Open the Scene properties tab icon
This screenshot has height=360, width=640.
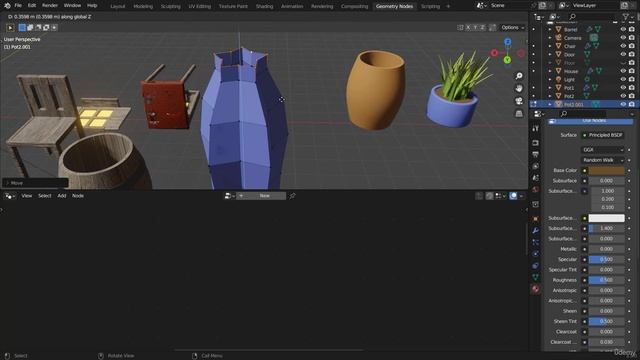536,178
